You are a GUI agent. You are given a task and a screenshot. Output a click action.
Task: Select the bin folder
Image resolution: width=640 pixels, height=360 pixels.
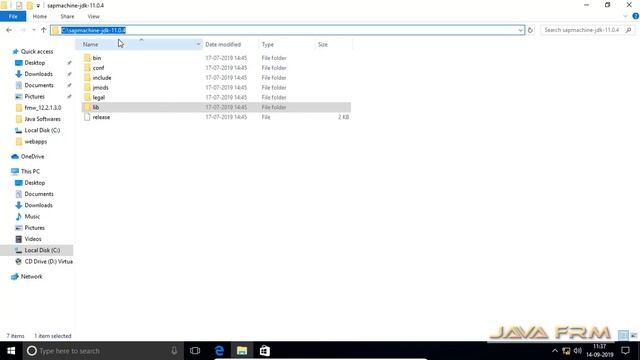(96, 58)
